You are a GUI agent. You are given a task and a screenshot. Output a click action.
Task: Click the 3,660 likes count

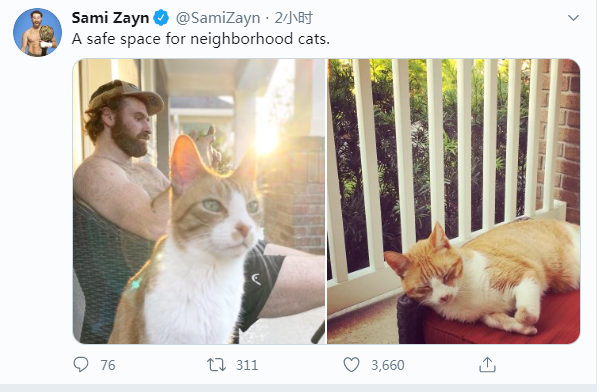tap(388, 365)
